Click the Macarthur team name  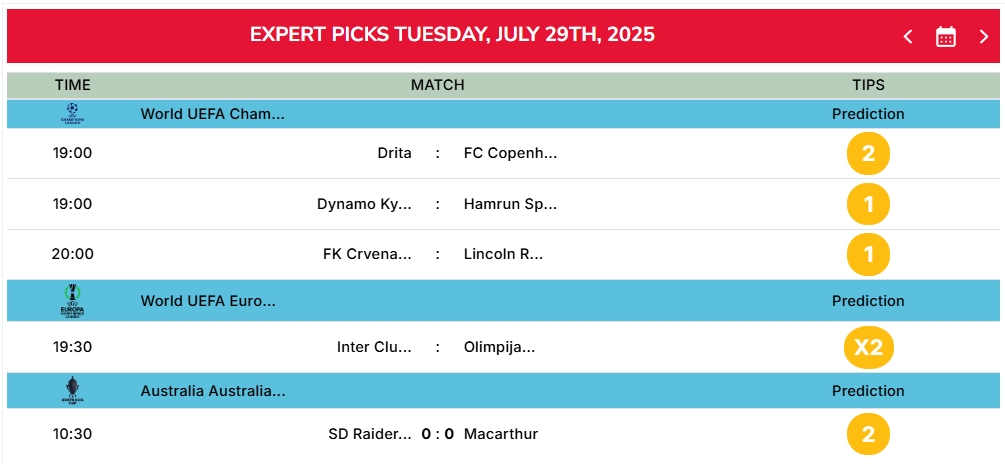point(501,434)
